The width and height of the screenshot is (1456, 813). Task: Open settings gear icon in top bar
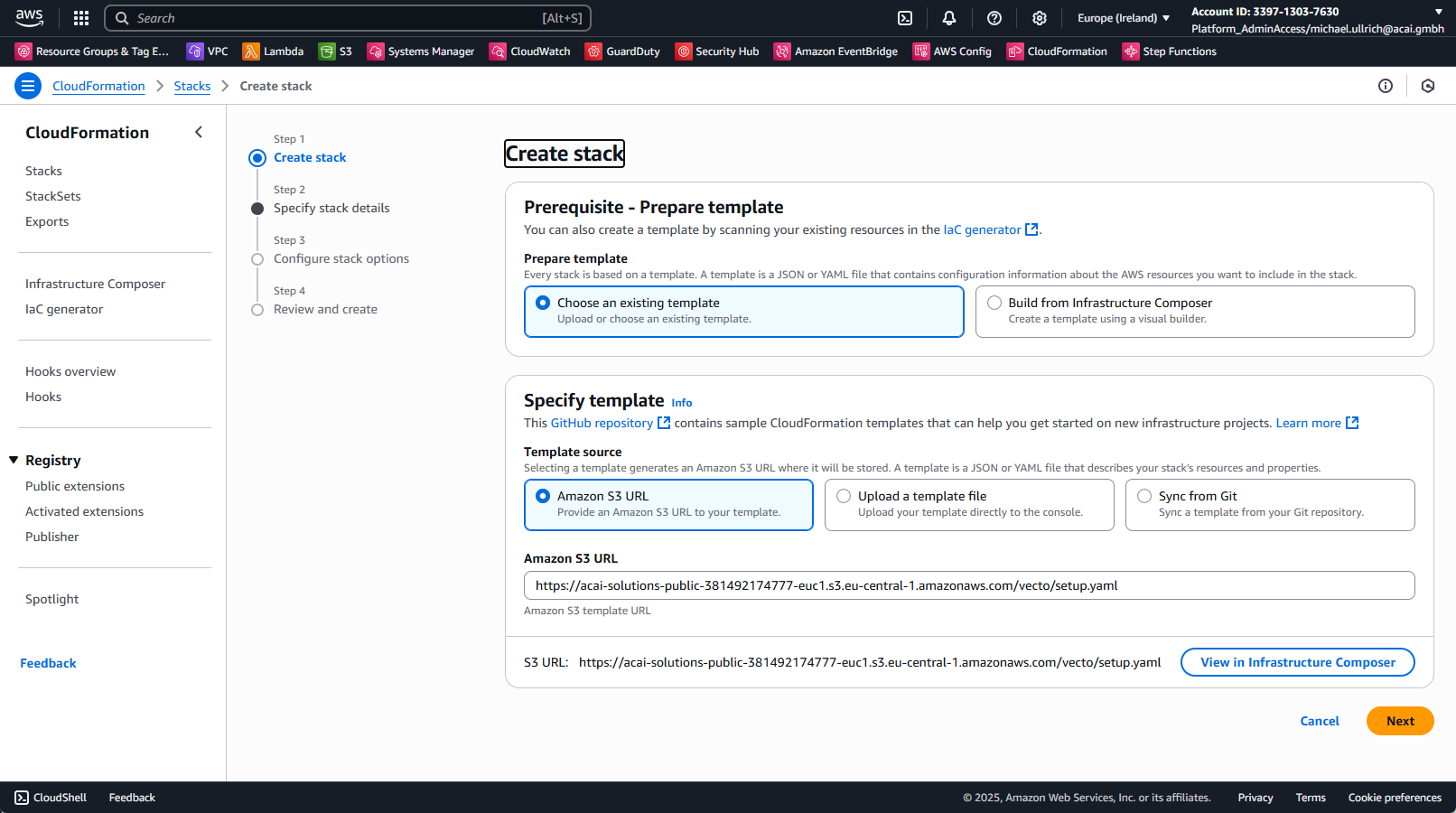[x=1040, y=18]
